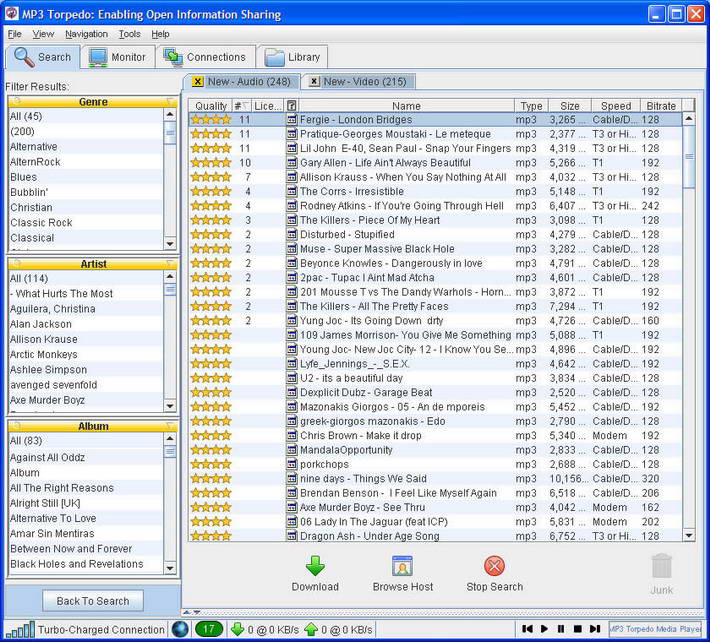Click file icon beside Muse - Super Massive Black Hole
710x642 pixels.
[x=292, y=249]
